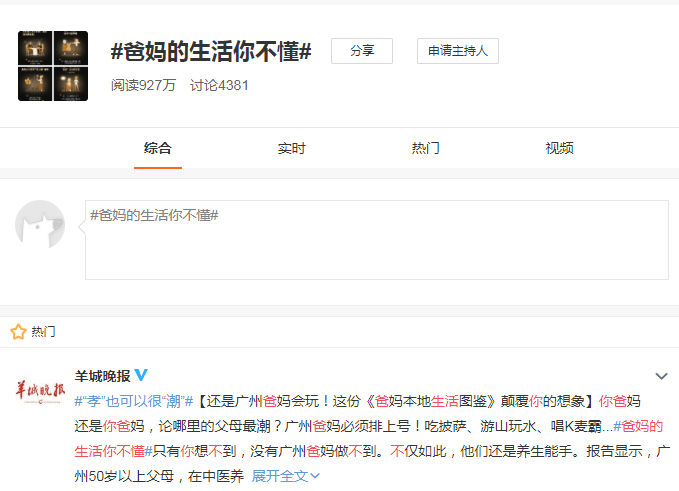Screen dimensions: 679x491
Task: Select the 综合 tab
Action: pyautogui.click(x=157, y=148)
